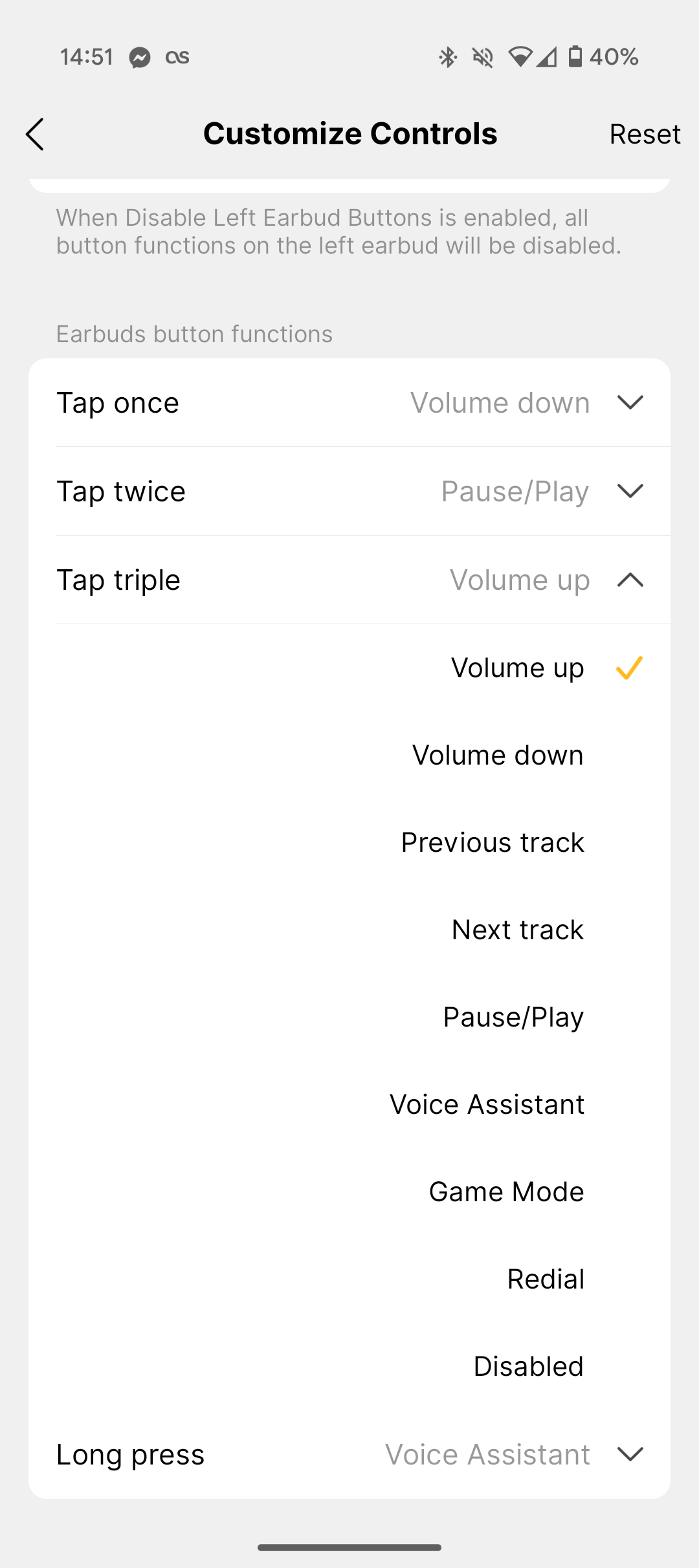Image resolution: width=699 pixels, height=1568 pixels.
Task: Tap the battery status icon
Action: (575, 57)
